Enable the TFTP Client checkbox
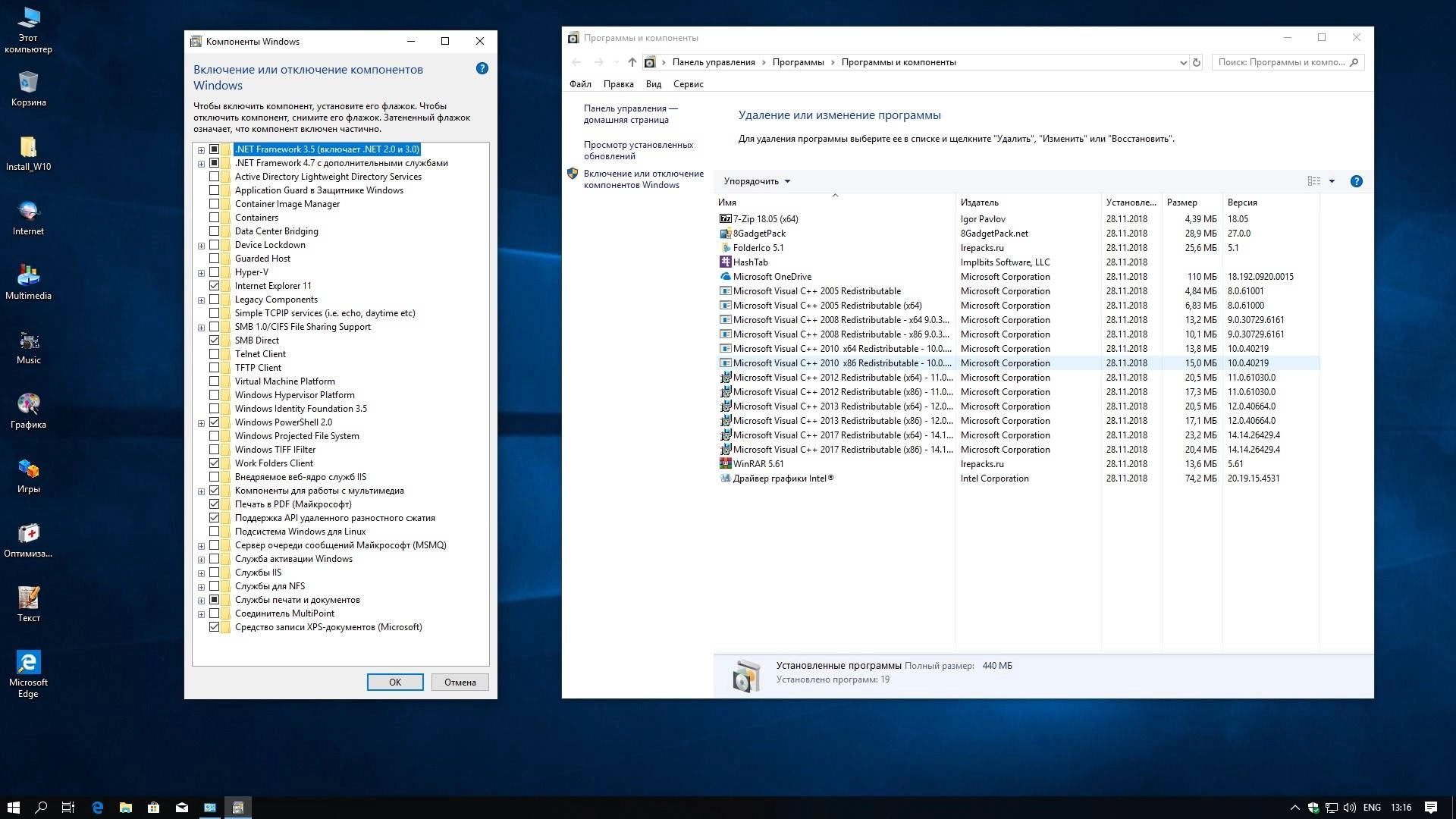The height and width of the screenshot is (819, 1456). pyautogui.click(x=214, y=368)
